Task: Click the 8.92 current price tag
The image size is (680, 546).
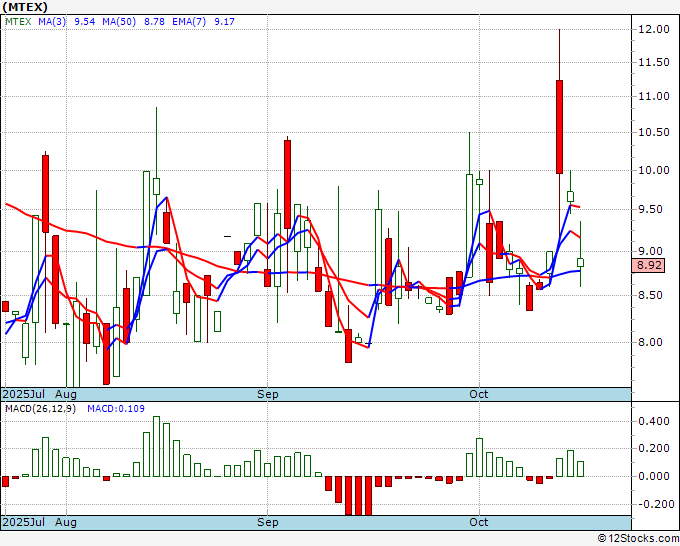Action: (648, 265)
